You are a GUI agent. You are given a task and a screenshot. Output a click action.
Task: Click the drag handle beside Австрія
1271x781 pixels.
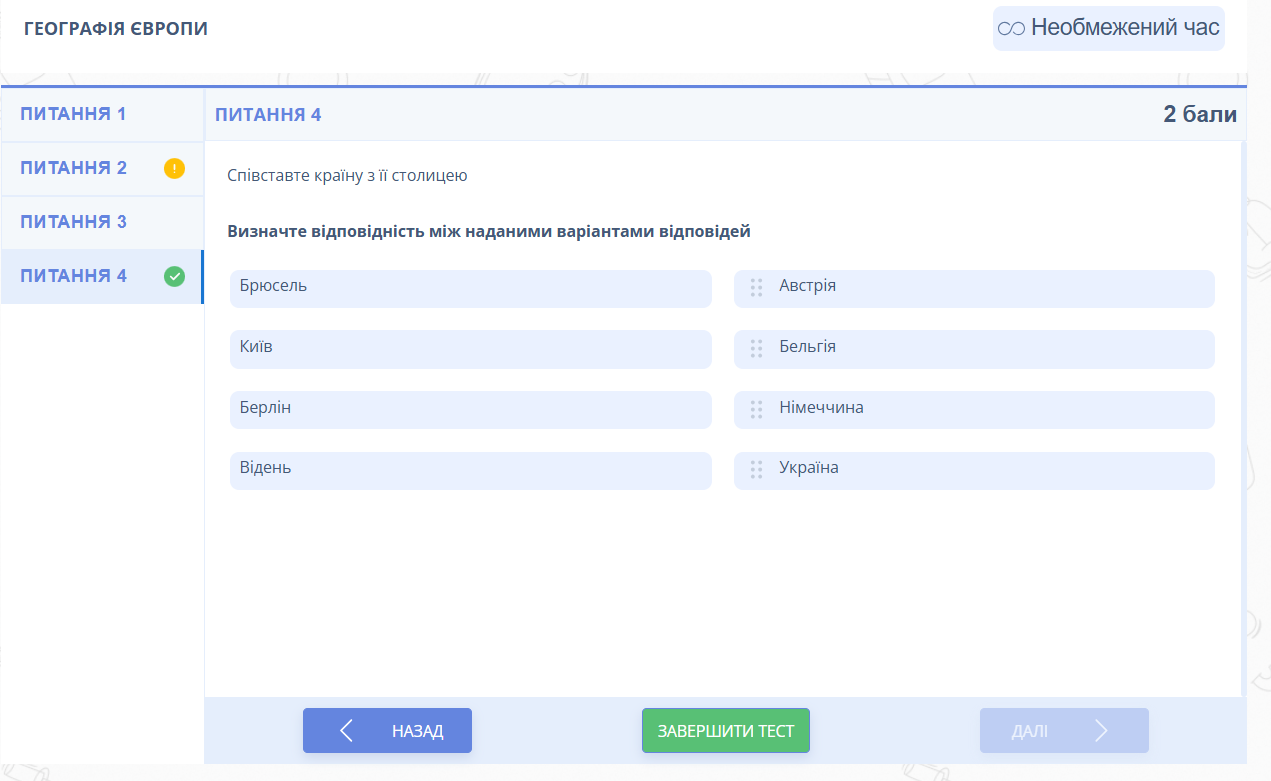point(757,288)
